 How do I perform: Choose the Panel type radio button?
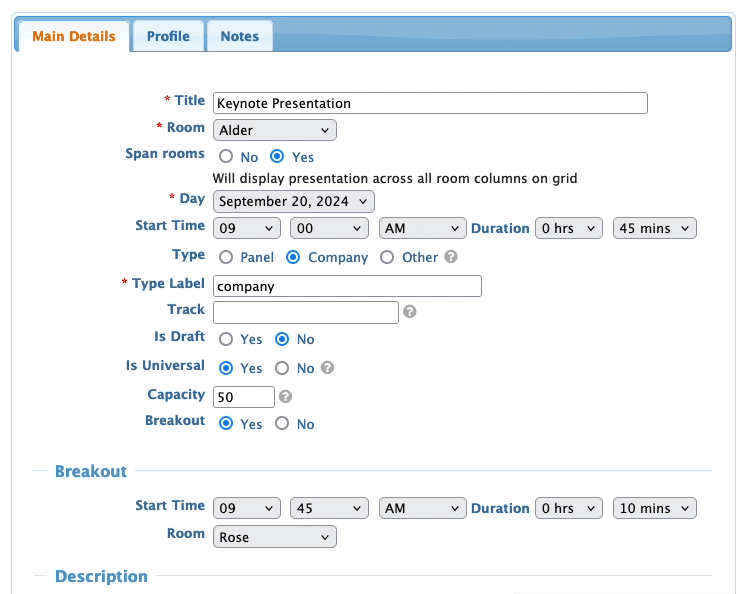tap(226, 257)
